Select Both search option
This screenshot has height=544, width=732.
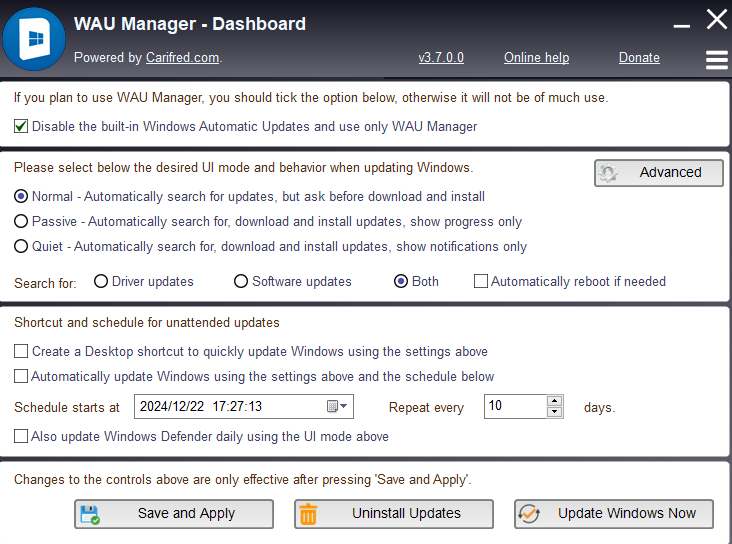401,281
